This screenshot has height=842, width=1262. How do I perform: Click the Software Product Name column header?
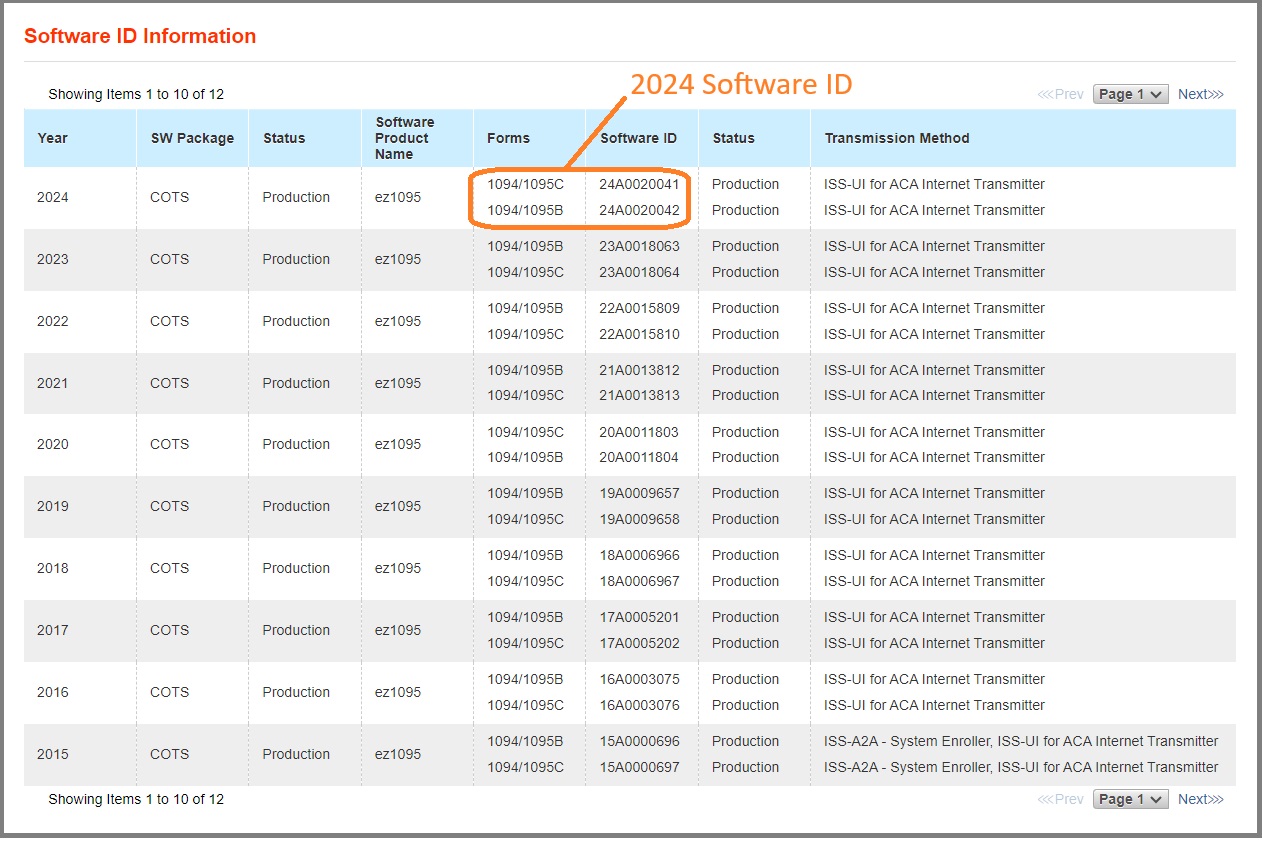(x=404, y=138)
